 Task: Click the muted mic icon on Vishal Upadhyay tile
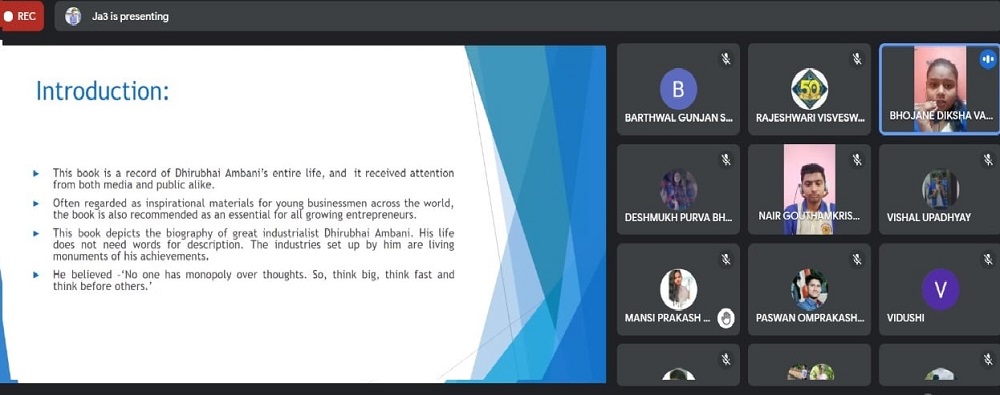(987, 160)
